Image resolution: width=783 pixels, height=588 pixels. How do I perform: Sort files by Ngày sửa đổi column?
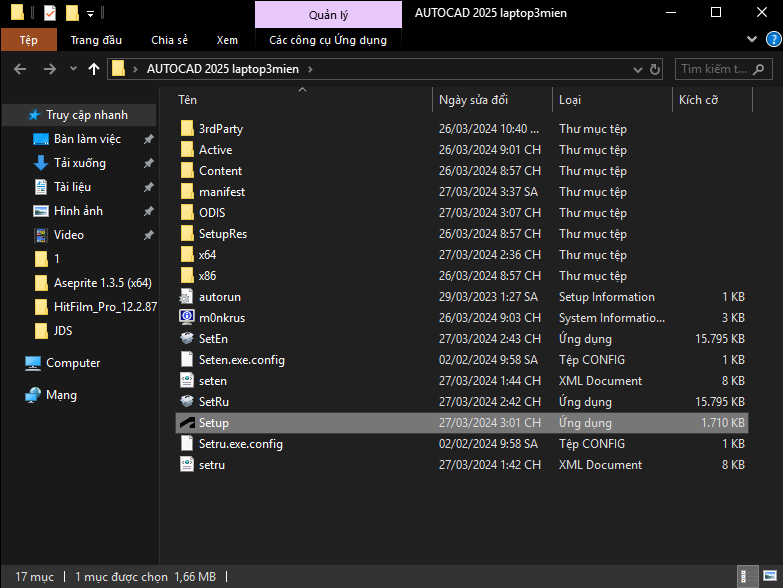click(x=473, y=100)
